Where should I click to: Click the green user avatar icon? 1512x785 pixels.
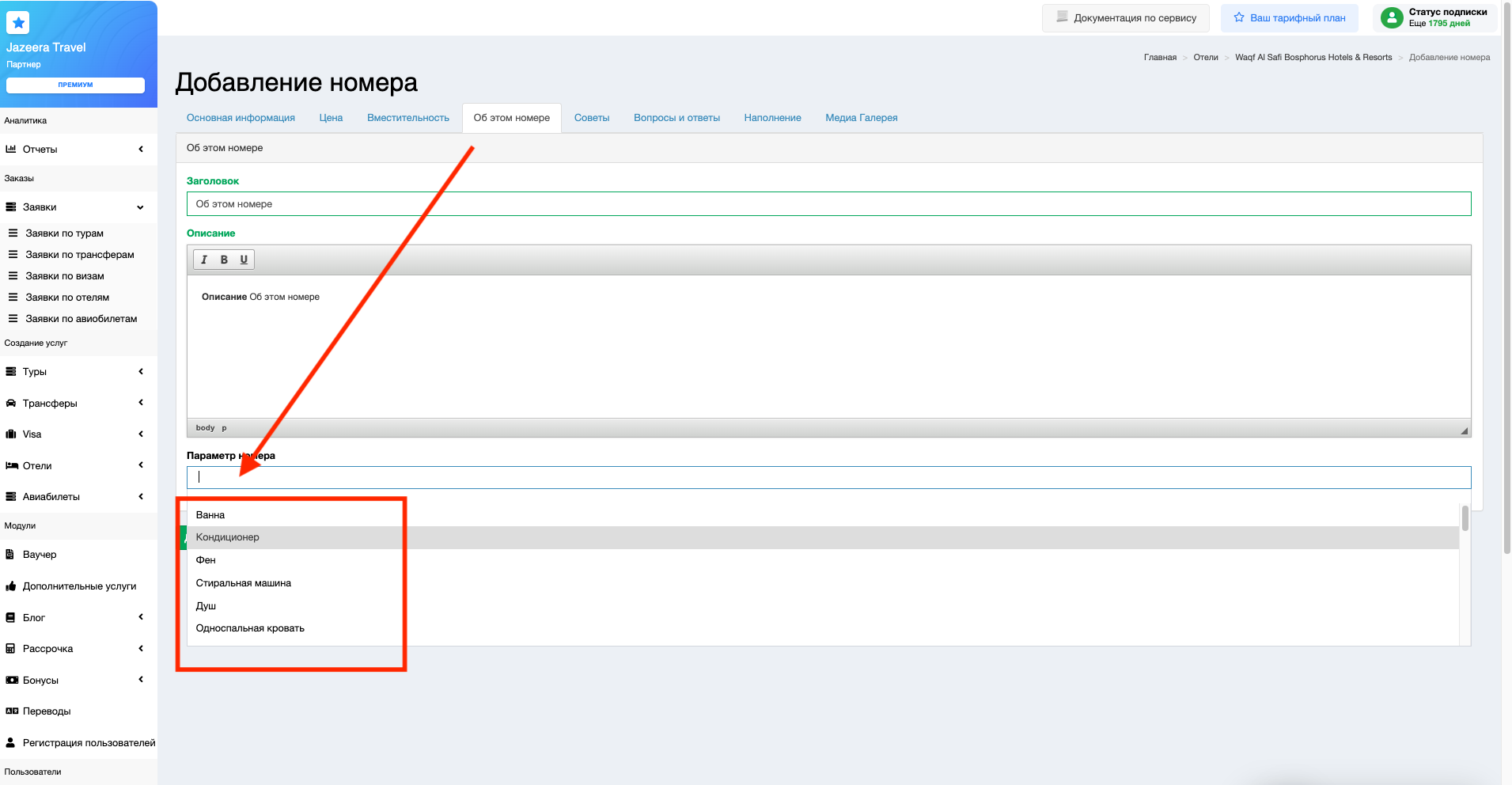tap(1391, 17)
